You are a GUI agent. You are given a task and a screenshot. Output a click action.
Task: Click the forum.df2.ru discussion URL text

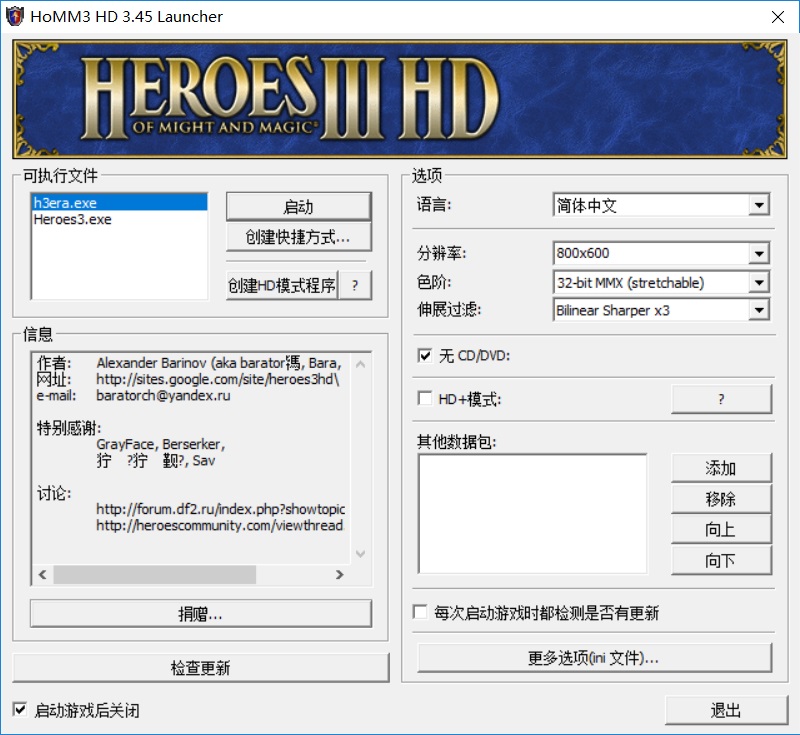tap(220, 509)
